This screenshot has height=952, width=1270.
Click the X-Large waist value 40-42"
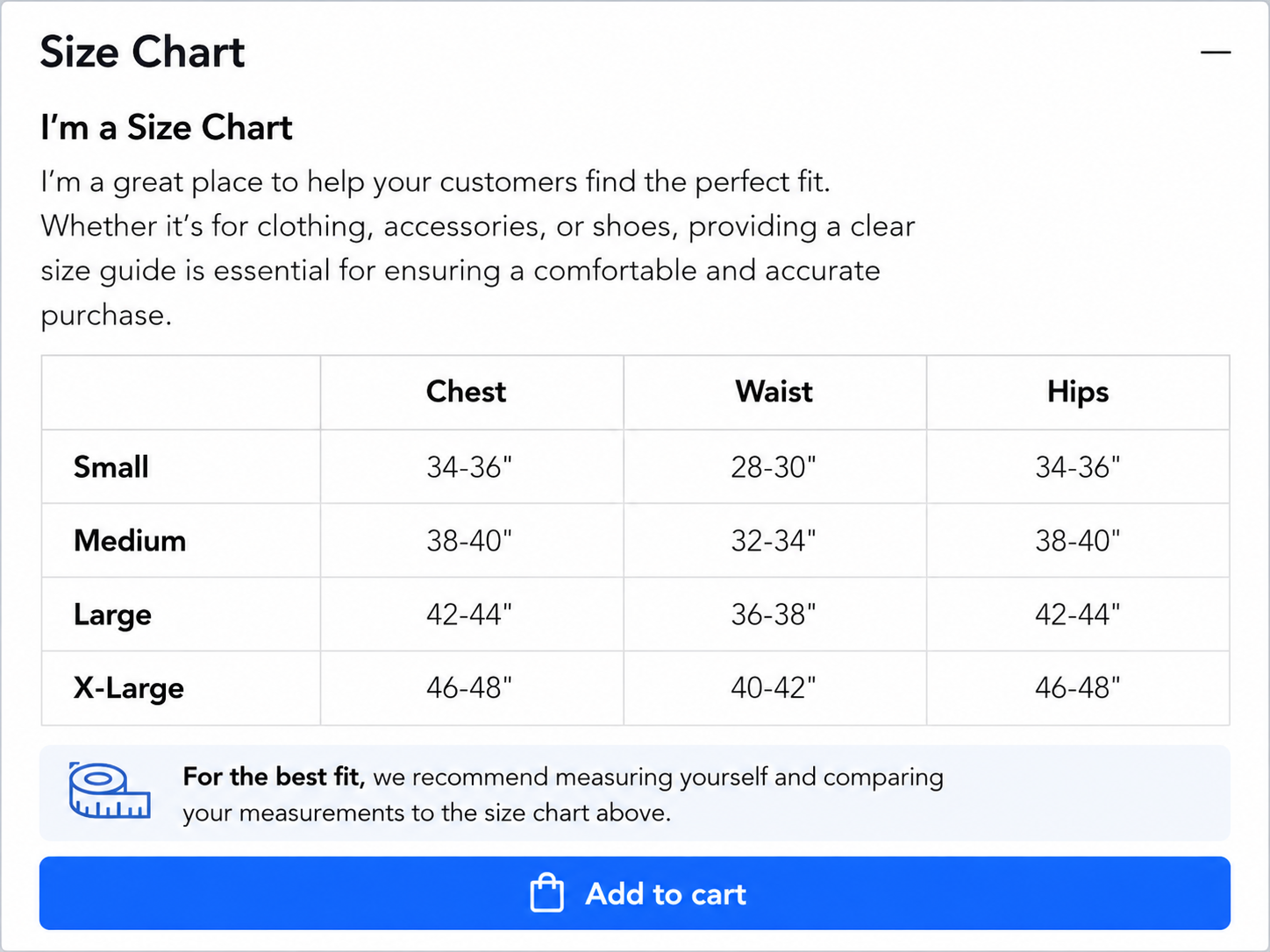pyautogui.click(x=774, y=687)
